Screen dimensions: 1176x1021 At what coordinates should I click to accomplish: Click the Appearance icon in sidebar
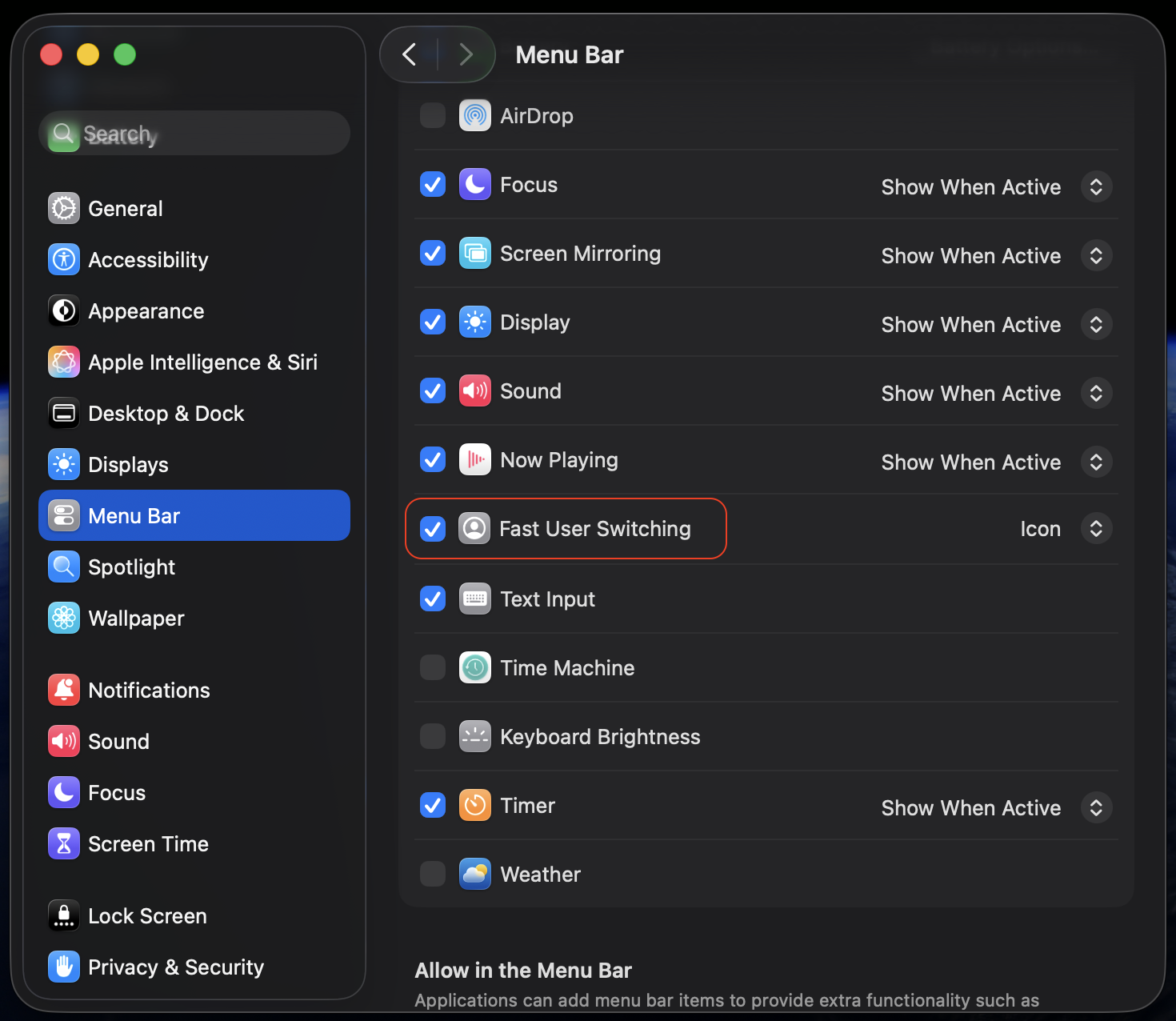pyautogui.click(x=64, y=311)
